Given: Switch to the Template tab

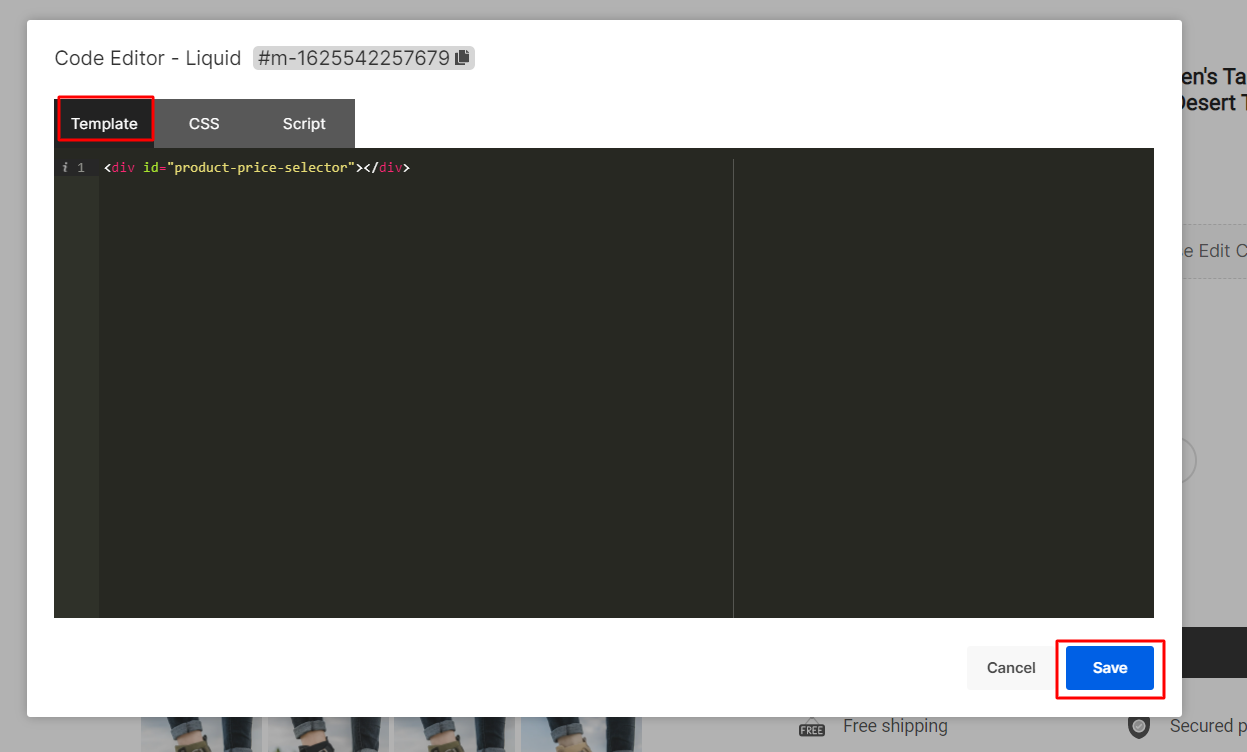Looking at the screenshot, I should [x=104, y=124].
